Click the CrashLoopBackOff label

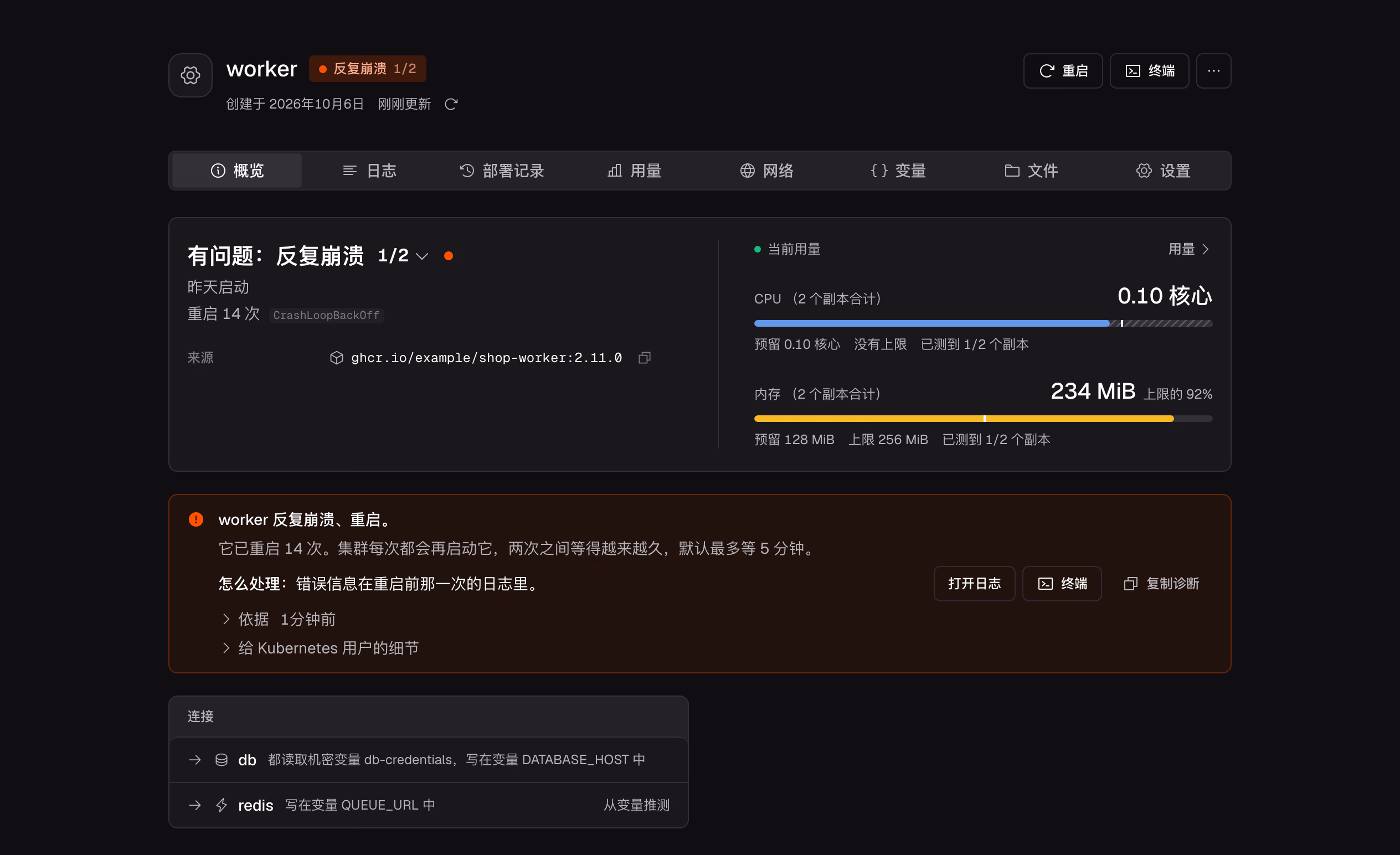point(326,316)
